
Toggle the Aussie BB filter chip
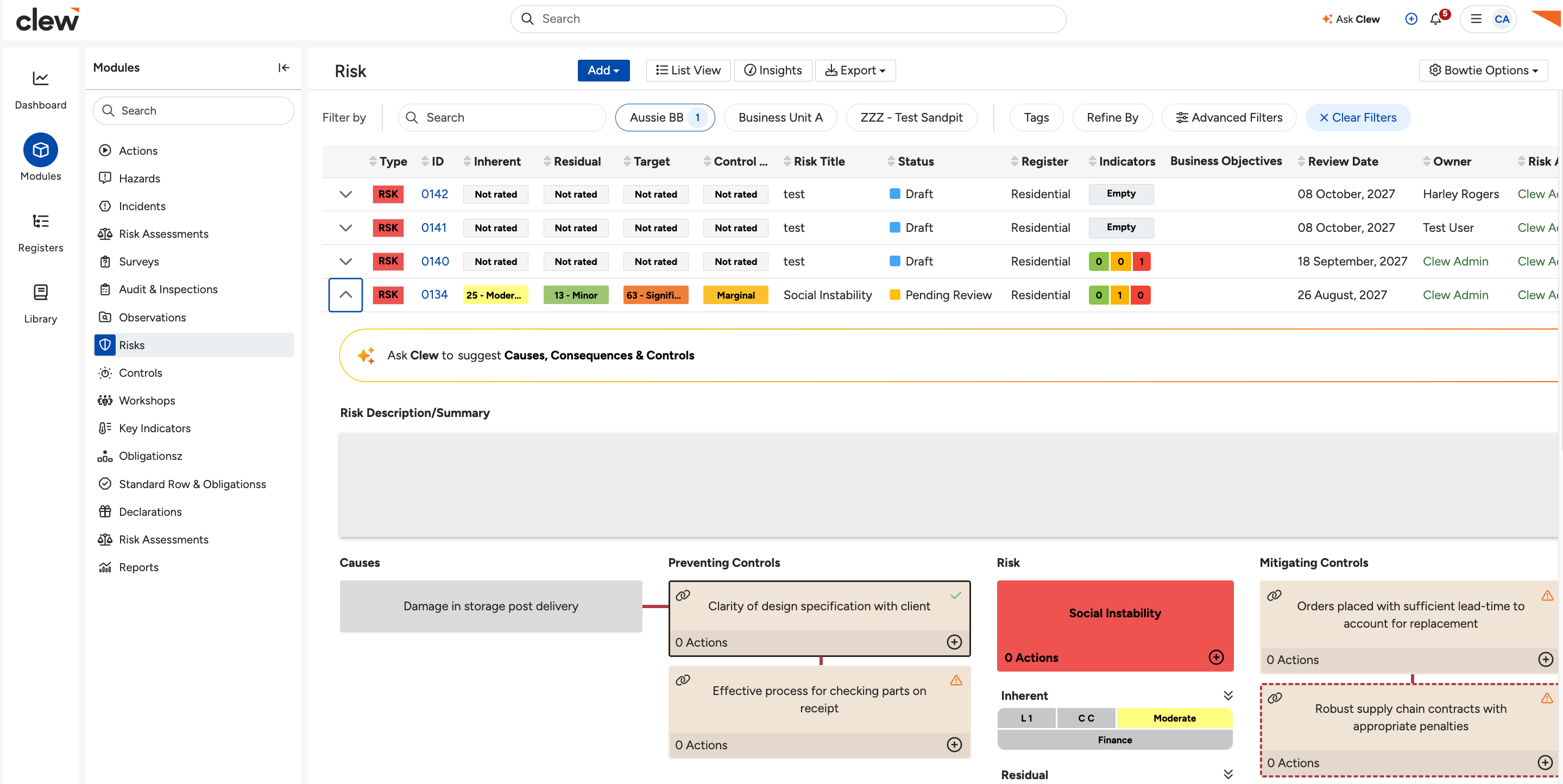click(x=665, y=118)
